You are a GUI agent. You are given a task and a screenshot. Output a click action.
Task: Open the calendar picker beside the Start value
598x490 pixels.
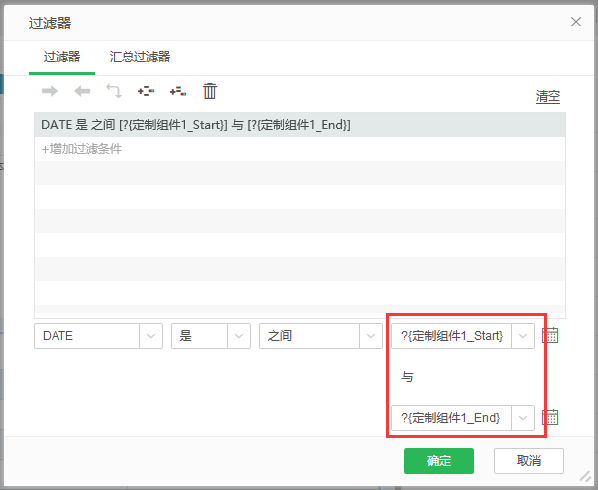pos(550,336)
